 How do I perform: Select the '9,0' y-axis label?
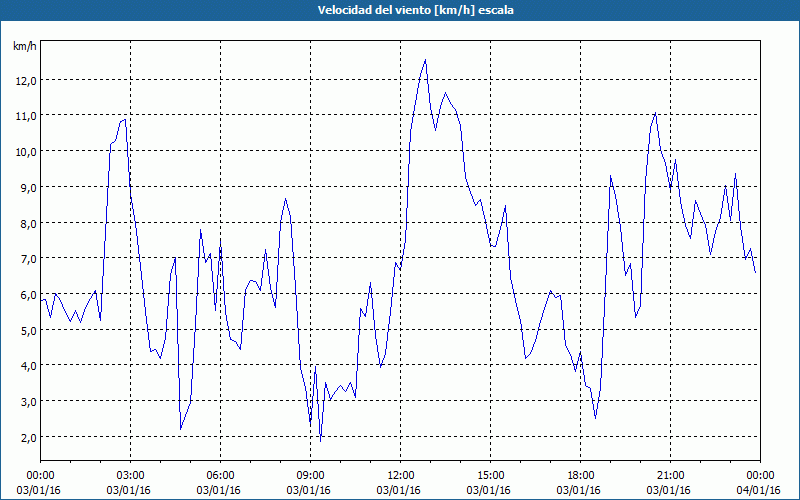click(x=29, y=187)
